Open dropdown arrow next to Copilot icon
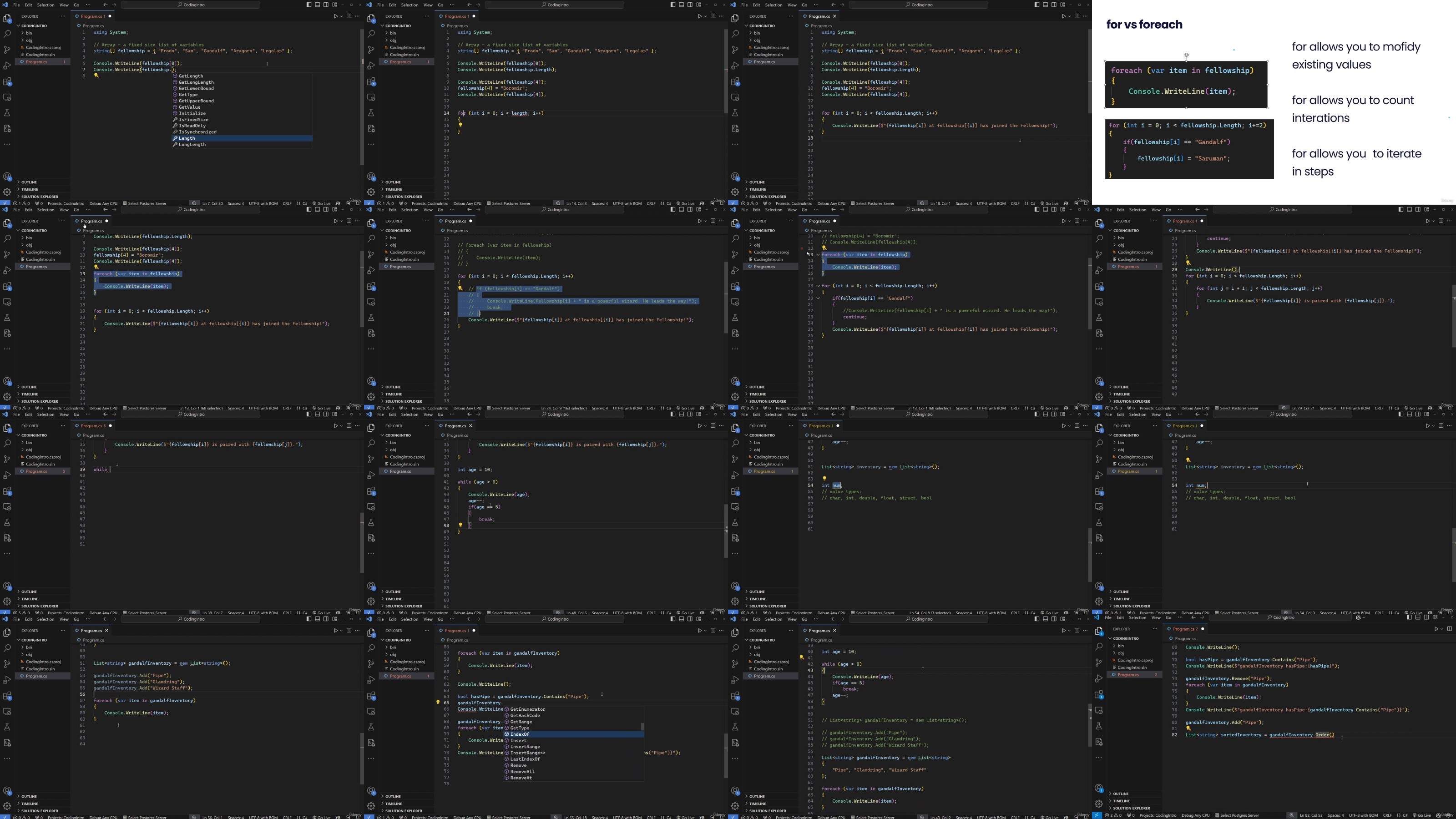The image size is (1456, 819). [x=1365, y=618]
